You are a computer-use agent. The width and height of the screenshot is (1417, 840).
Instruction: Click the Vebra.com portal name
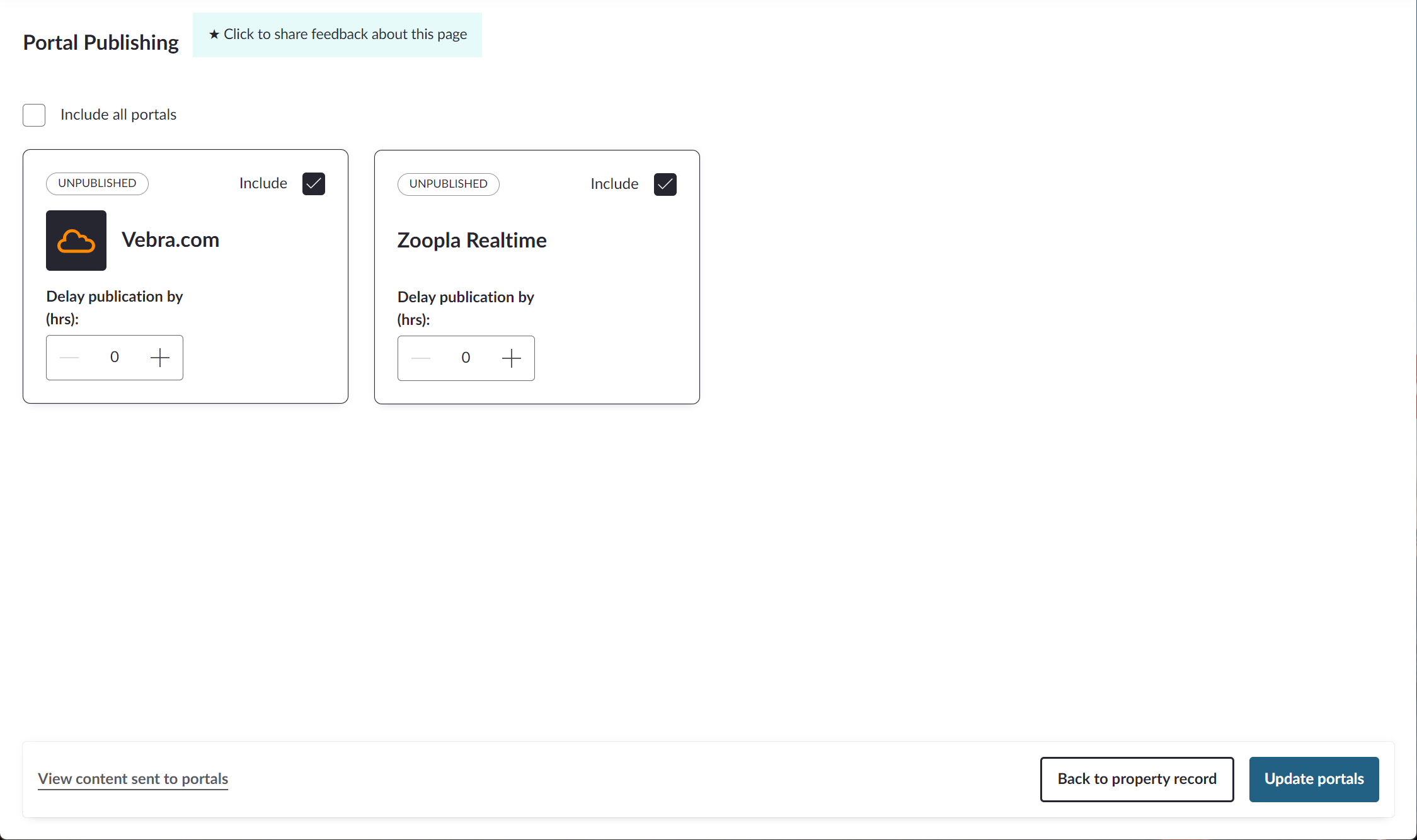coord(170,240)
